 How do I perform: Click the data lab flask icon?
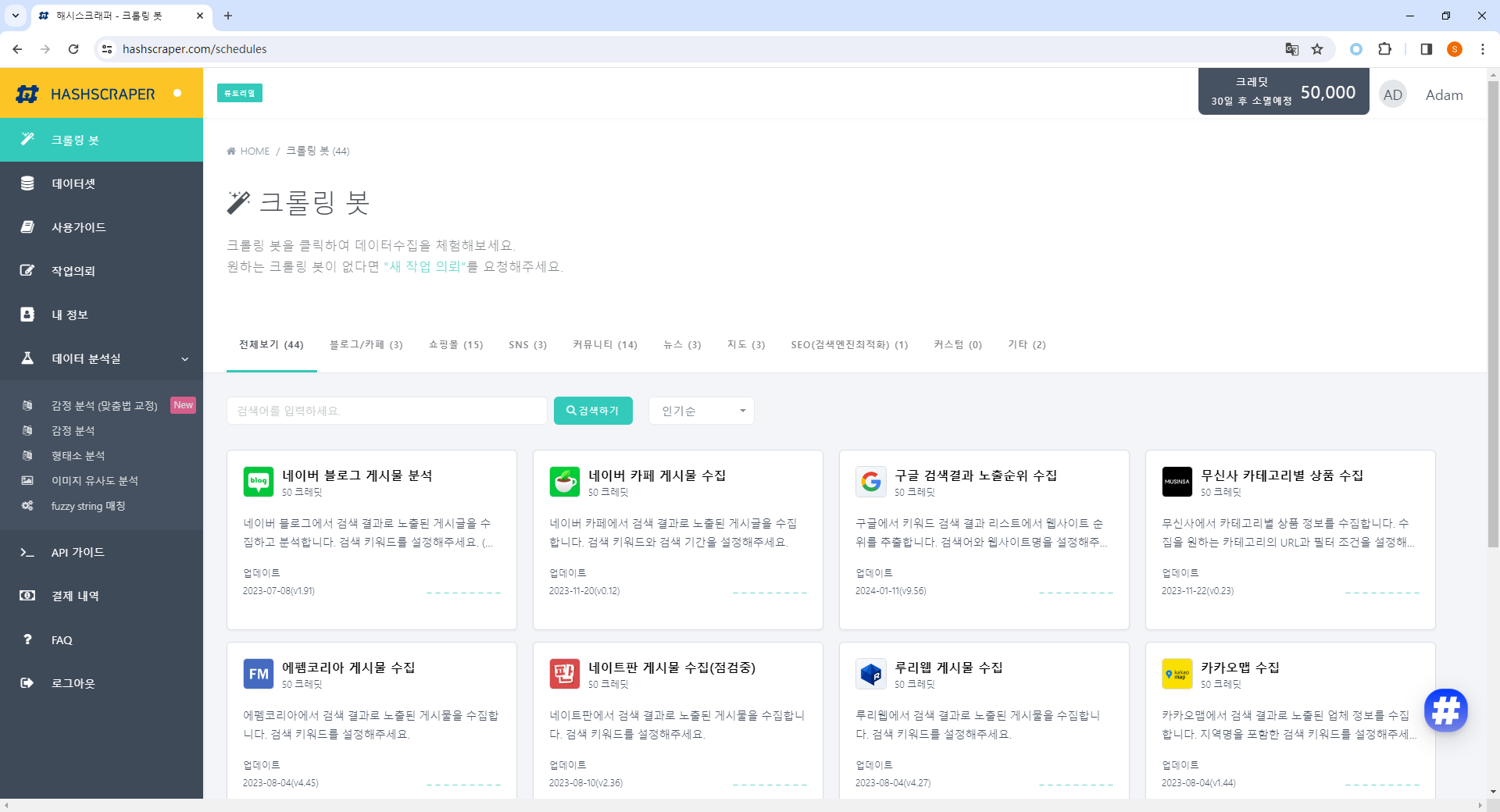(27, 358)
